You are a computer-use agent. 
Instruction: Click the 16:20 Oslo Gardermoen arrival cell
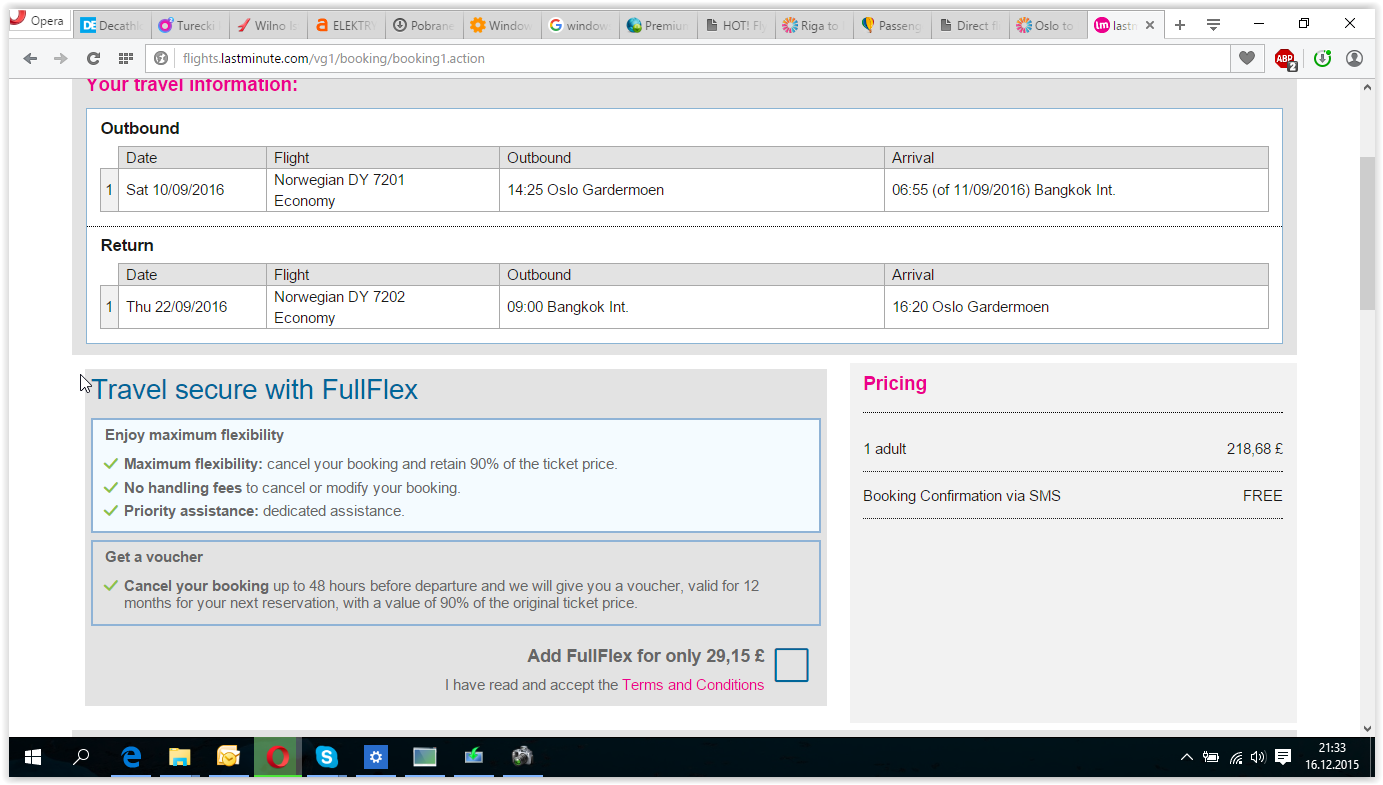click(x=1077, y=307)
